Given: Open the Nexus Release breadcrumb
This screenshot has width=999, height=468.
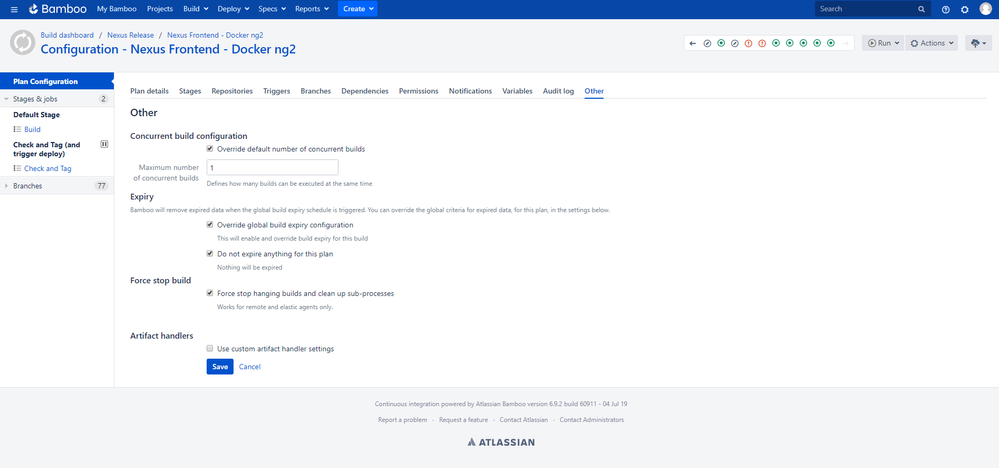Looking at the screenshot, I should pyautogui.click(x=131, y=35).
